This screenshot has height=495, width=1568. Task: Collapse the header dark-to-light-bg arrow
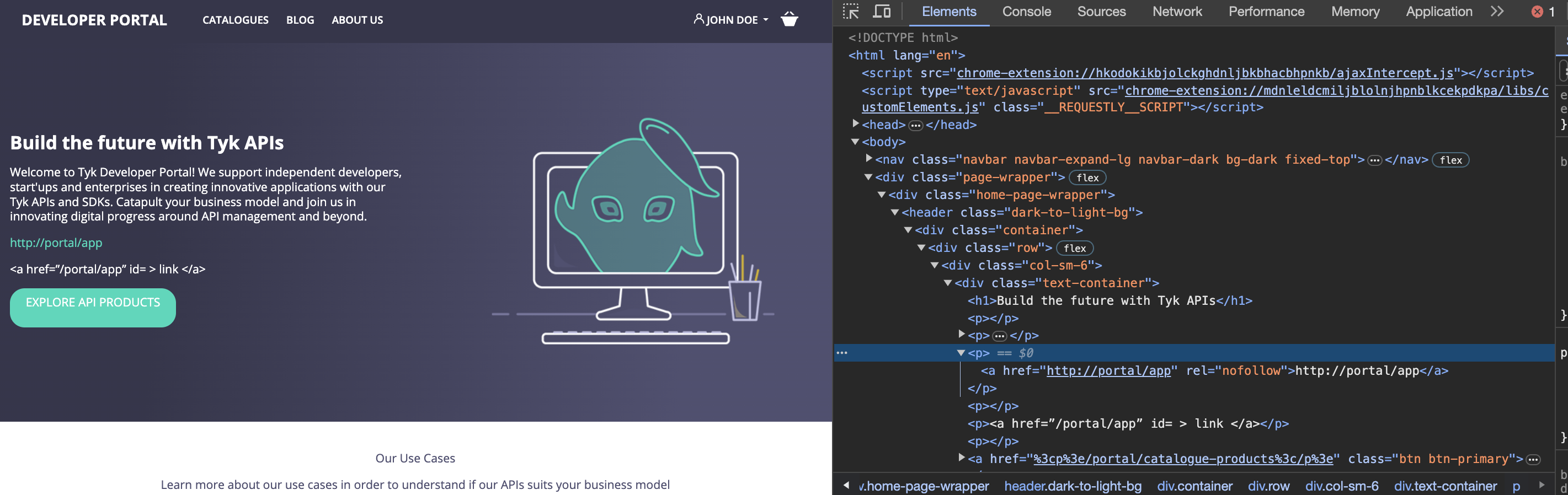pos(895,212)
